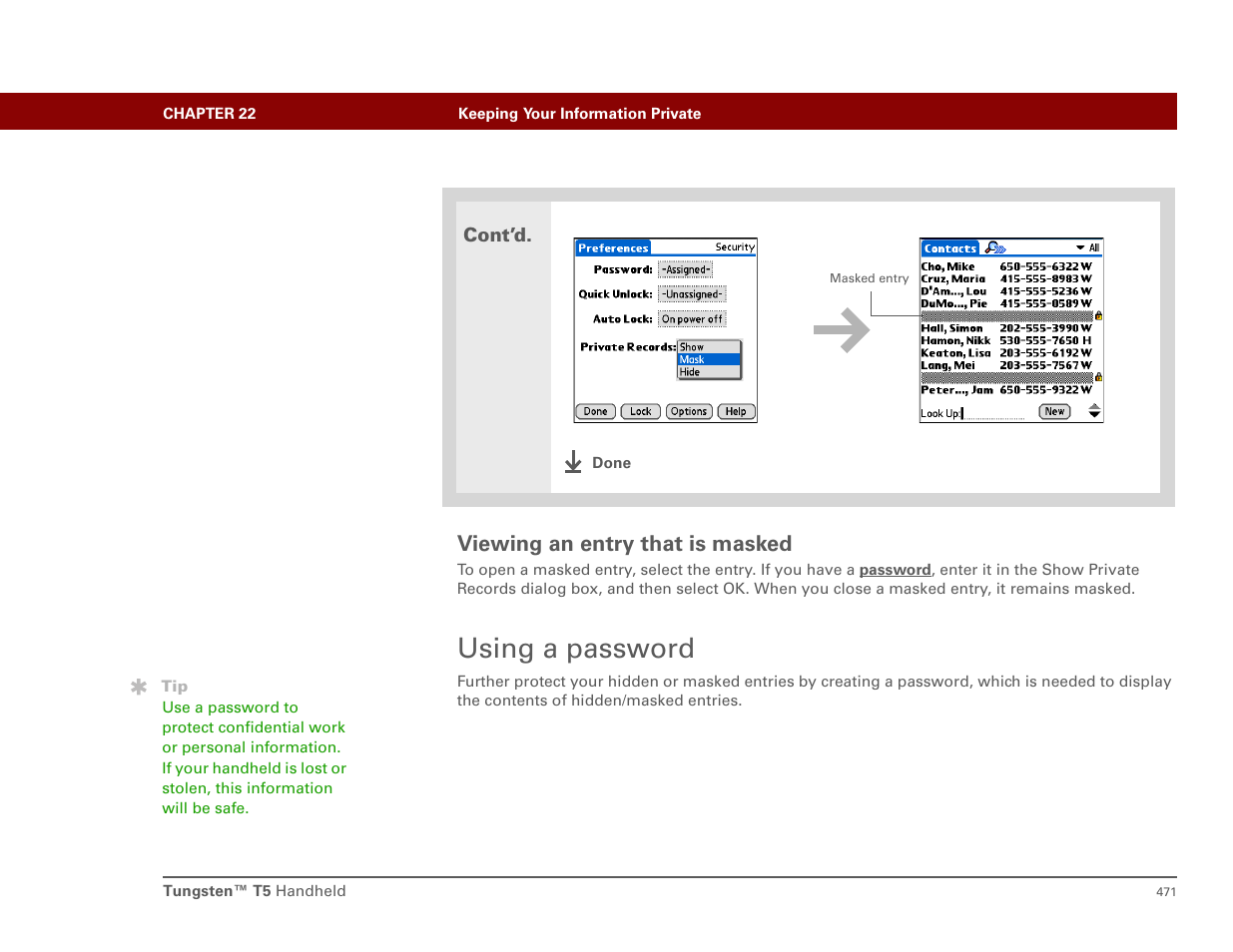Click the Private Records label

point(628,347)
